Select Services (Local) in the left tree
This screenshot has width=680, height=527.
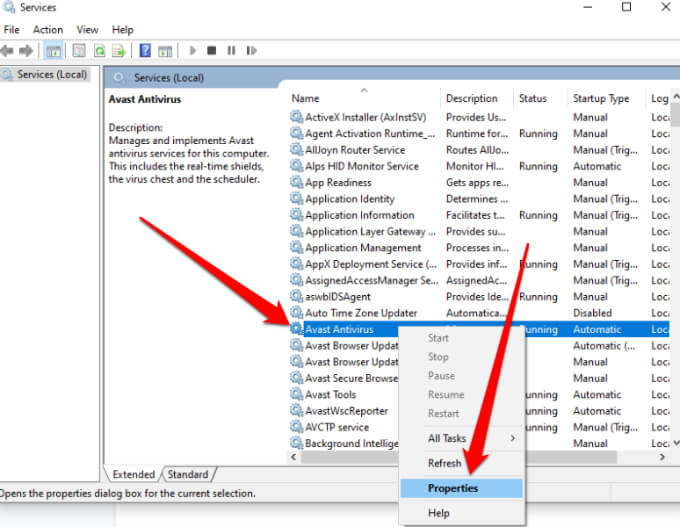(51, 75)
